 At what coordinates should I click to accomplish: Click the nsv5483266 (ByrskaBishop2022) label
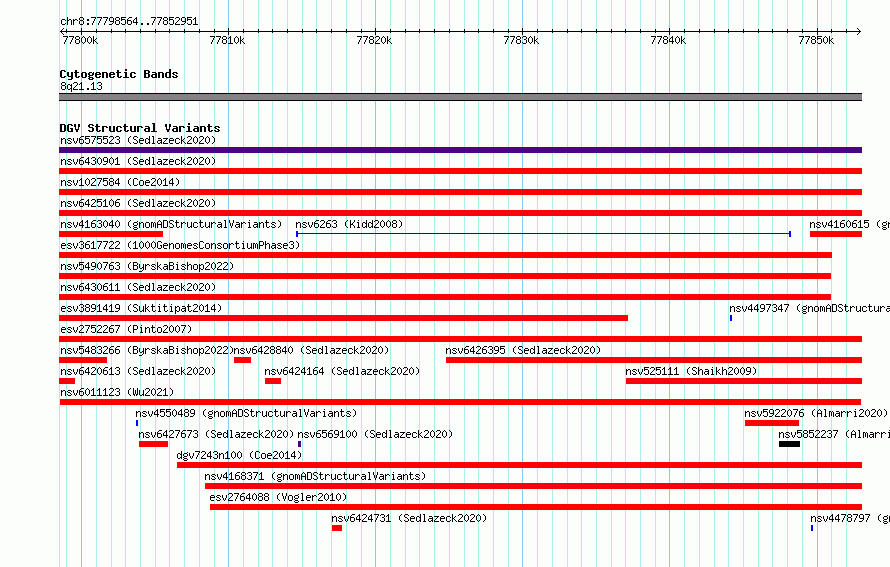[147, 350]
